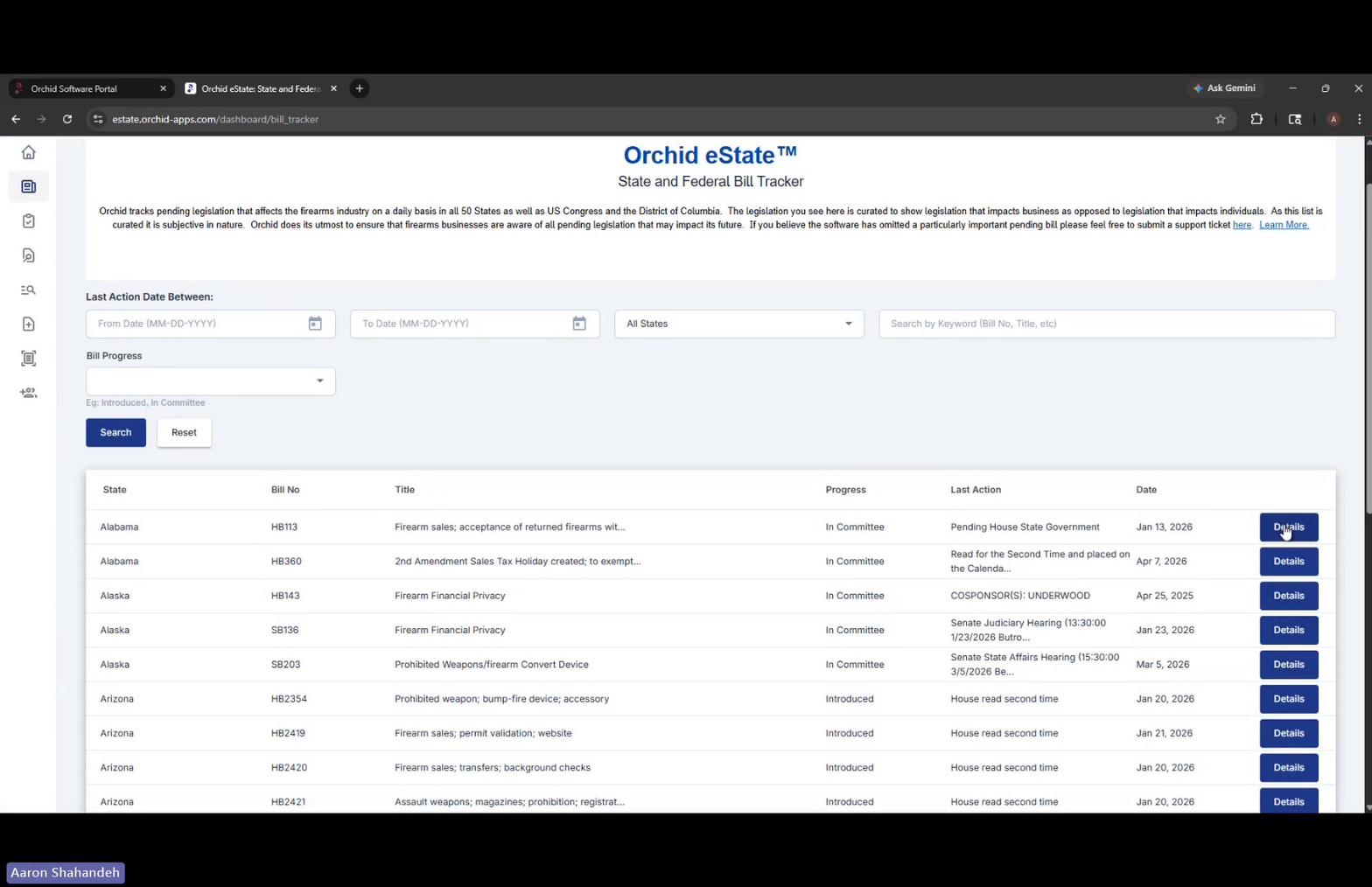
Task: Click the Search by Keyword field
Action: coord(1107,324)
